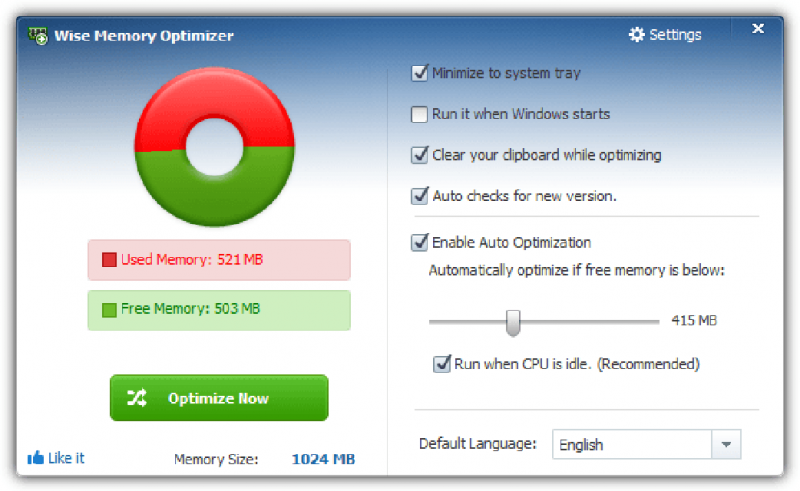800x491 pixels.
Task: Click the shuffle icon on Optimize Now
Action: pyautogui.click(x=137, y=398)
